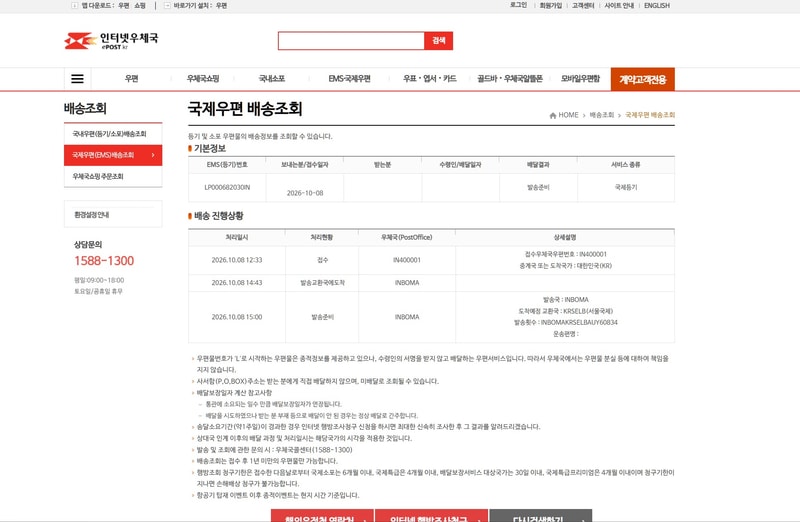Open the 고객센터 customer center link
Viewport: 800px width, 522px height.
[x=583, y=6]
